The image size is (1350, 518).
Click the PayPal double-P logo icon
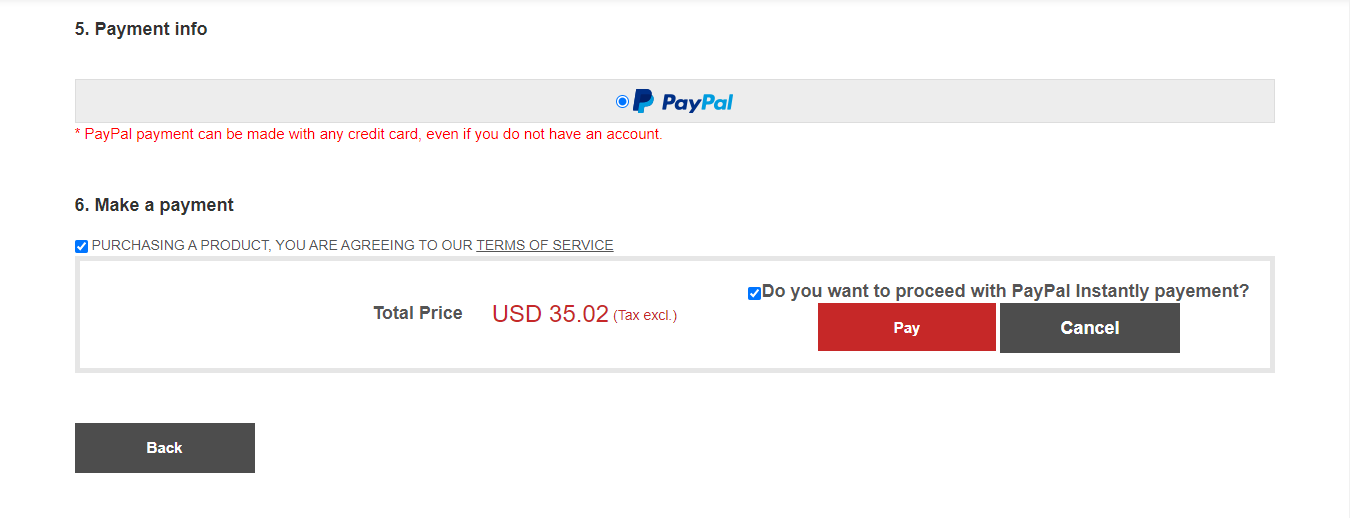pos(644,101)
